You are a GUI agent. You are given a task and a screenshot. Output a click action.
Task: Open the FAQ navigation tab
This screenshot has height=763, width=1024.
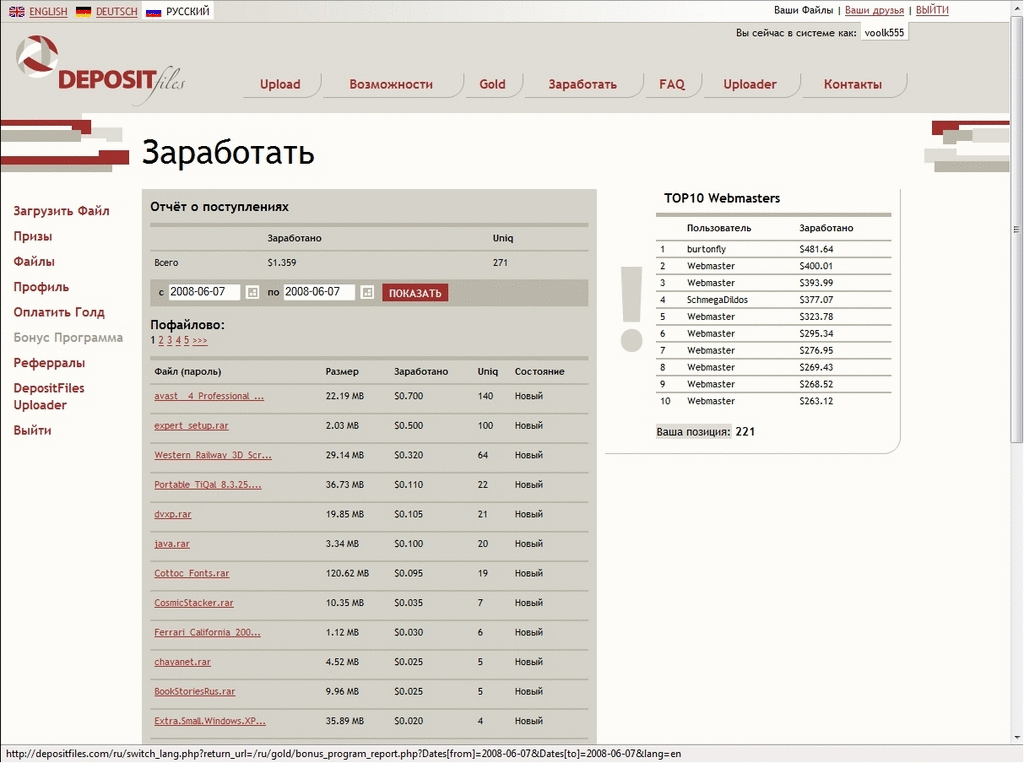[x=672, y=84]
